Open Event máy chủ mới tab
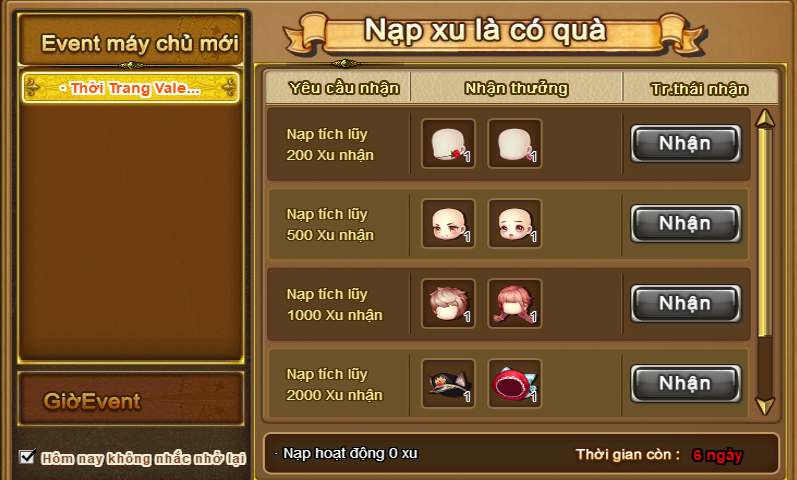This screenshot has width=797, height=480. (131, 41)
